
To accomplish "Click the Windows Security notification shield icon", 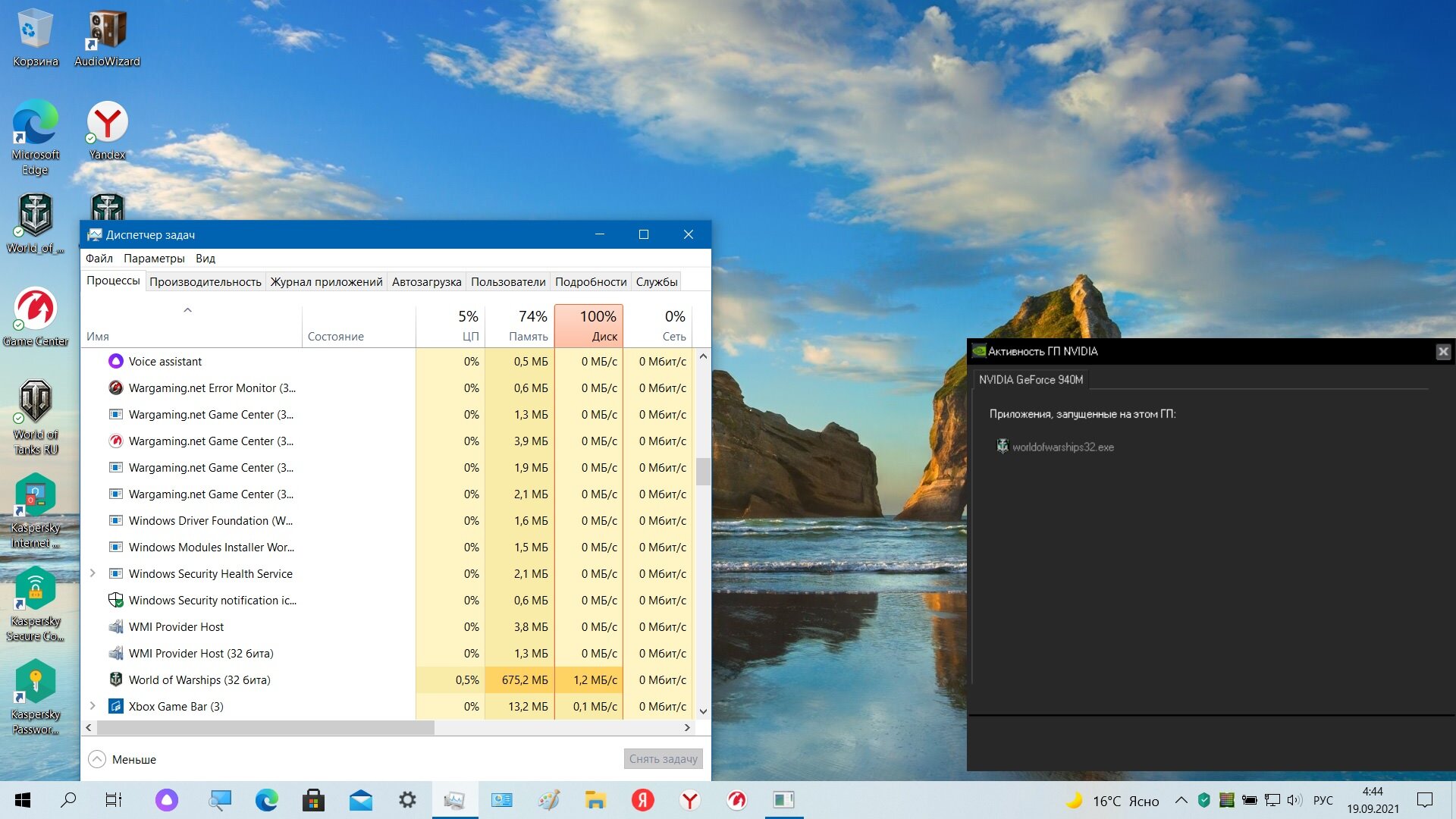I will coord(116,601).
